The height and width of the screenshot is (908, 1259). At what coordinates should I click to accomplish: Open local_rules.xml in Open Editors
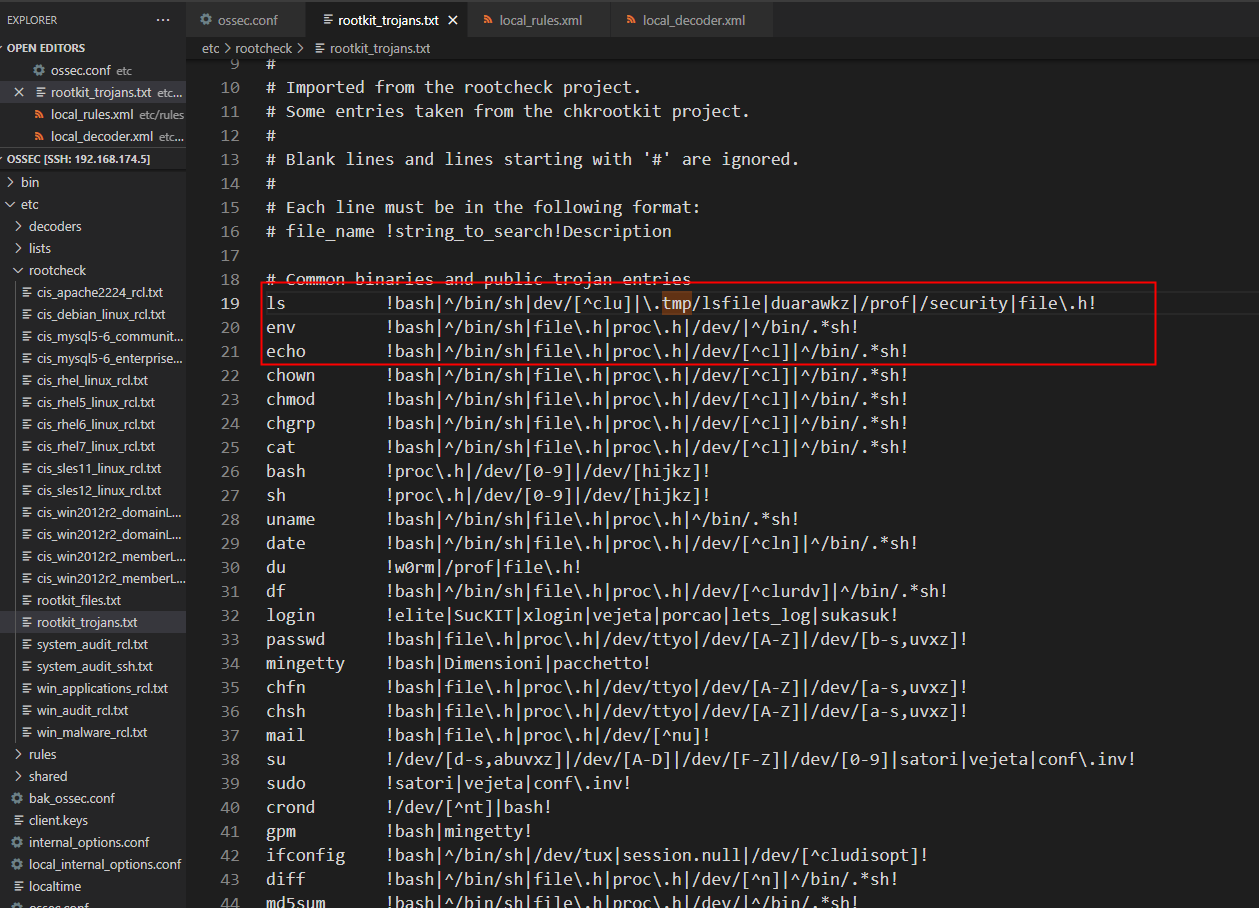(92, 114)
